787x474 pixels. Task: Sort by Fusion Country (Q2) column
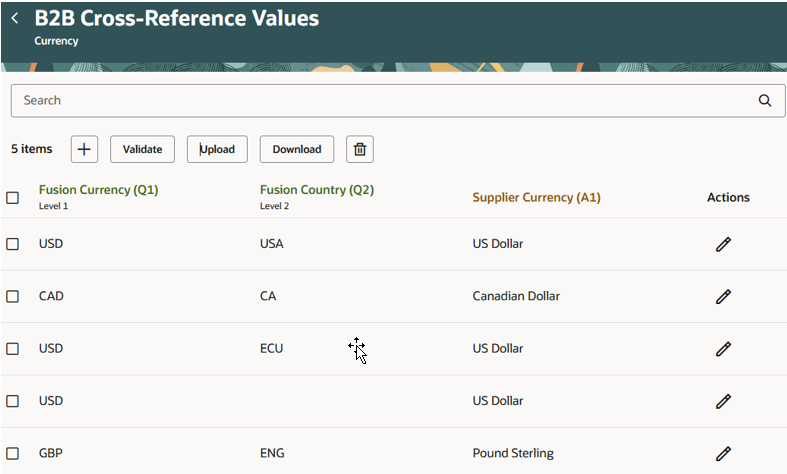click(316, 190)
